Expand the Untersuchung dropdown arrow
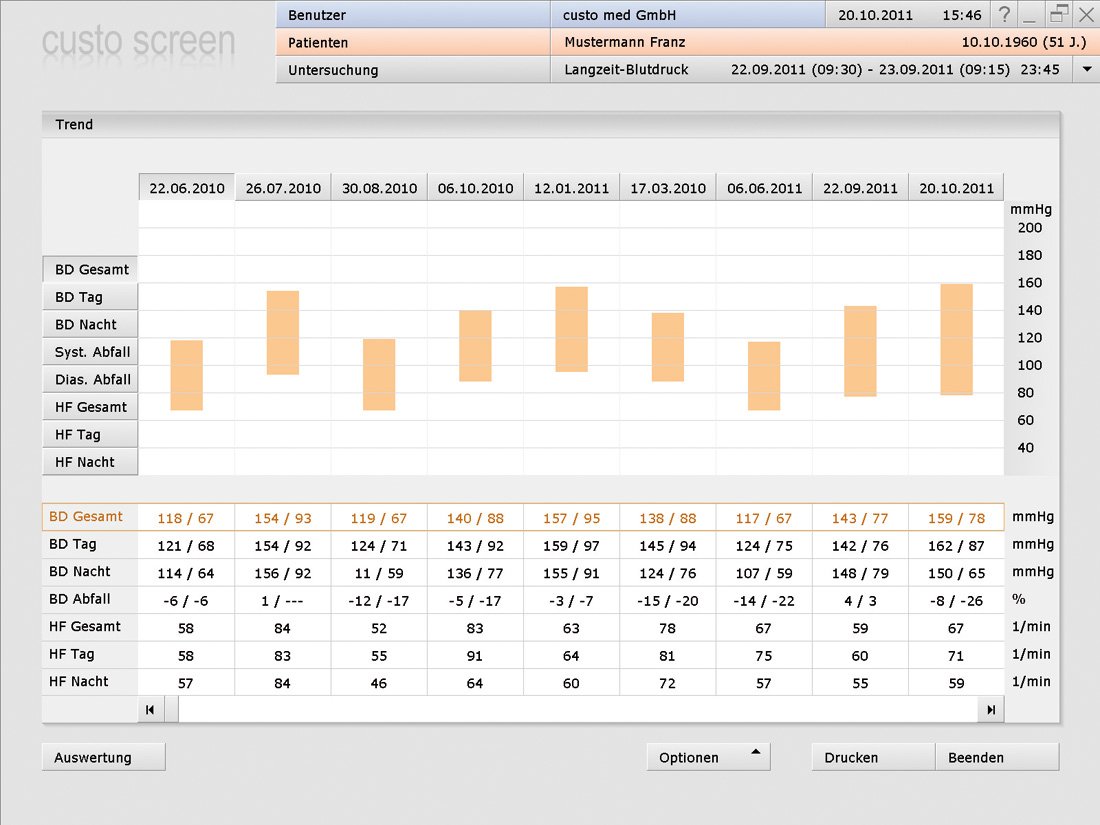1100x825 pixels. click(x=1086, y=70)
